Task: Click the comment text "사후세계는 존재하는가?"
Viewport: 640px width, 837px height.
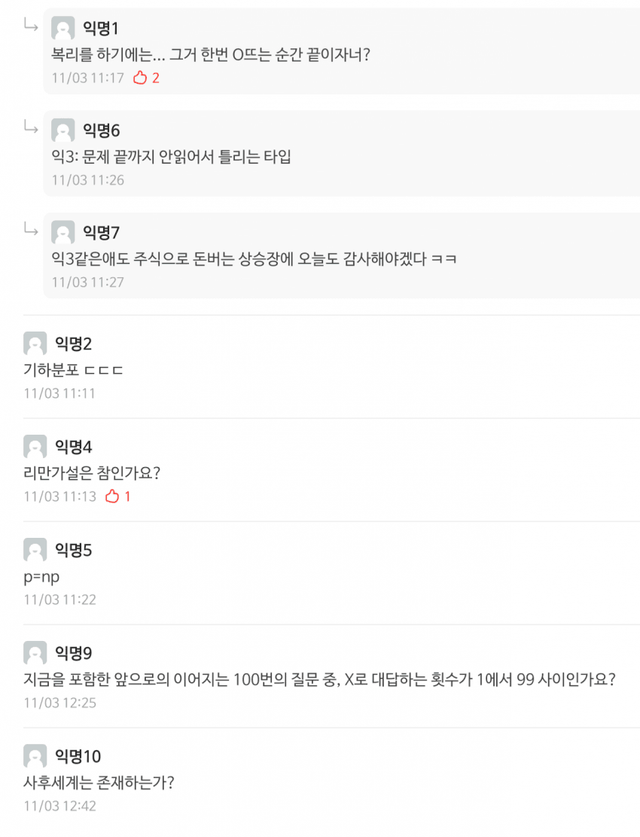Action: point(99,782)
